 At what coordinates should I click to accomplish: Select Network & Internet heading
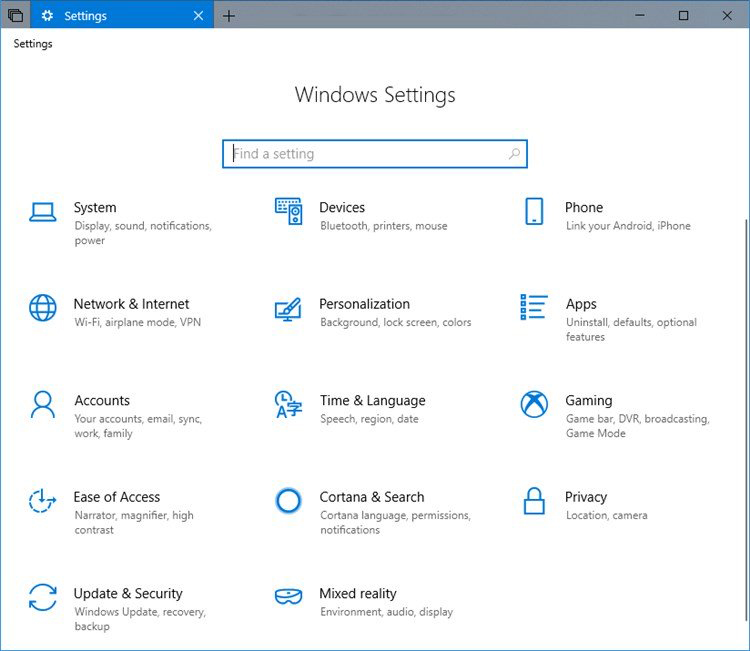pyautogui.click(x=132, y=304)
